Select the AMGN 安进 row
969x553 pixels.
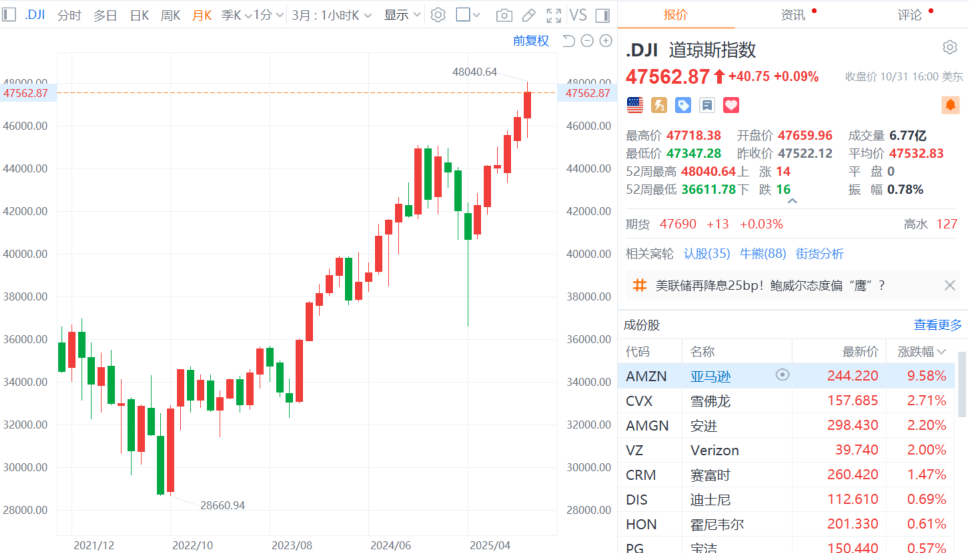point(787,425)
